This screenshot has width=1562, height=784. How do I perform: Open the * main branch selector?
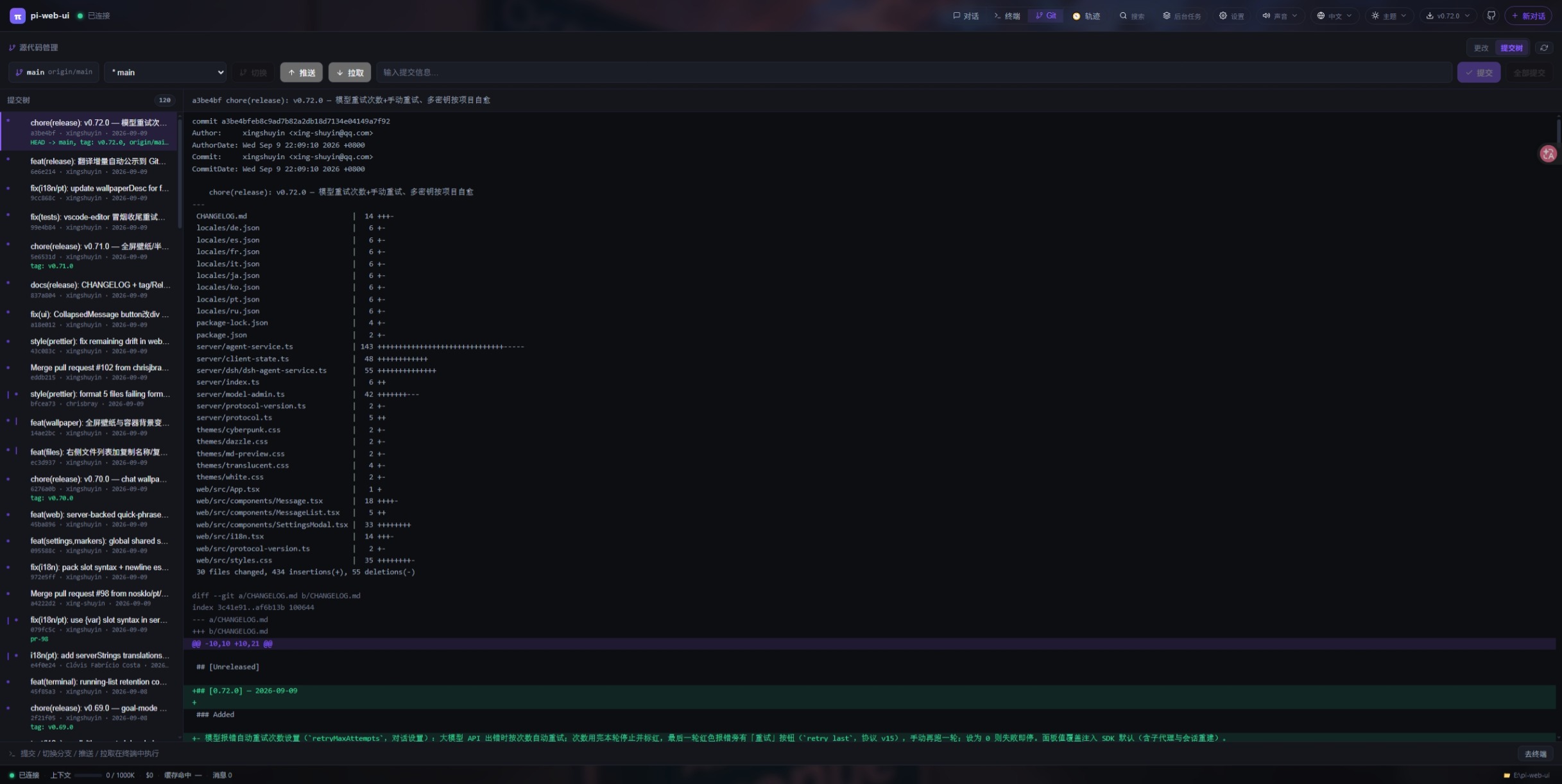pyautogui.click(x=166, y=72)
